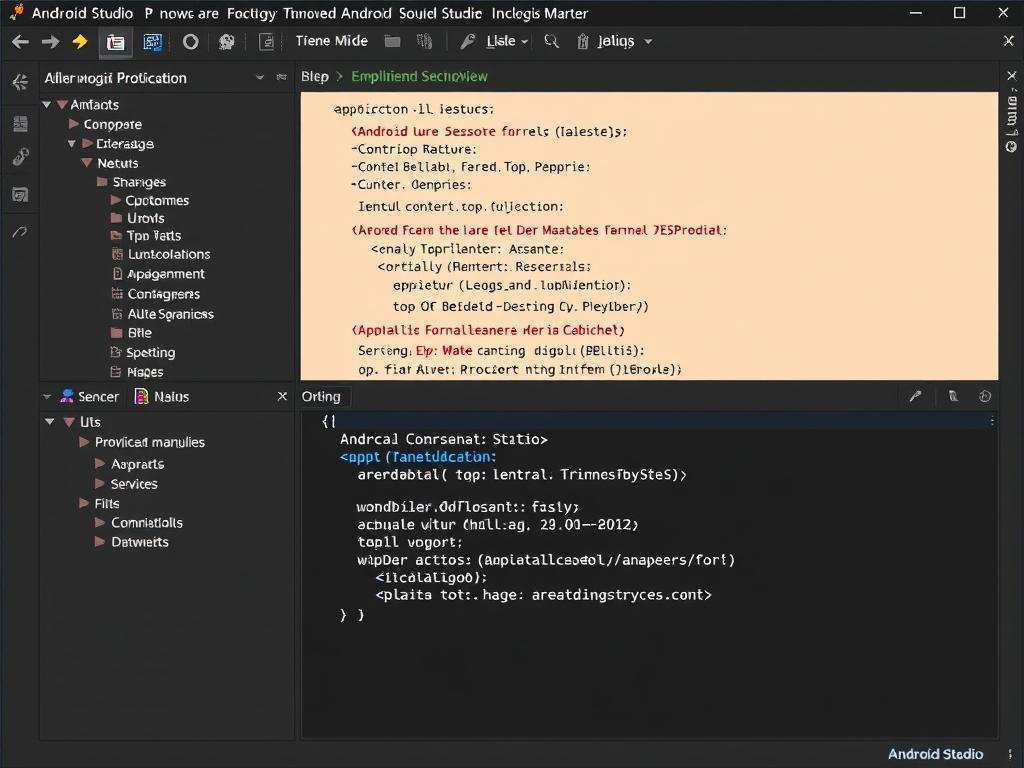Click the highlighted project view icon in toolbar
1024x768 pixels.
tap(116, 42)
